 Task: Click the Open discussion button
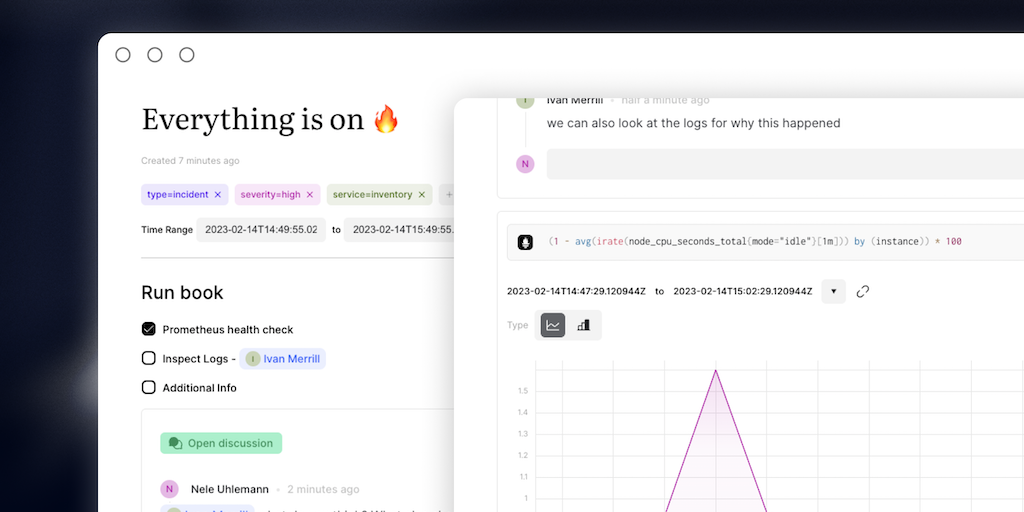[221, 443]
